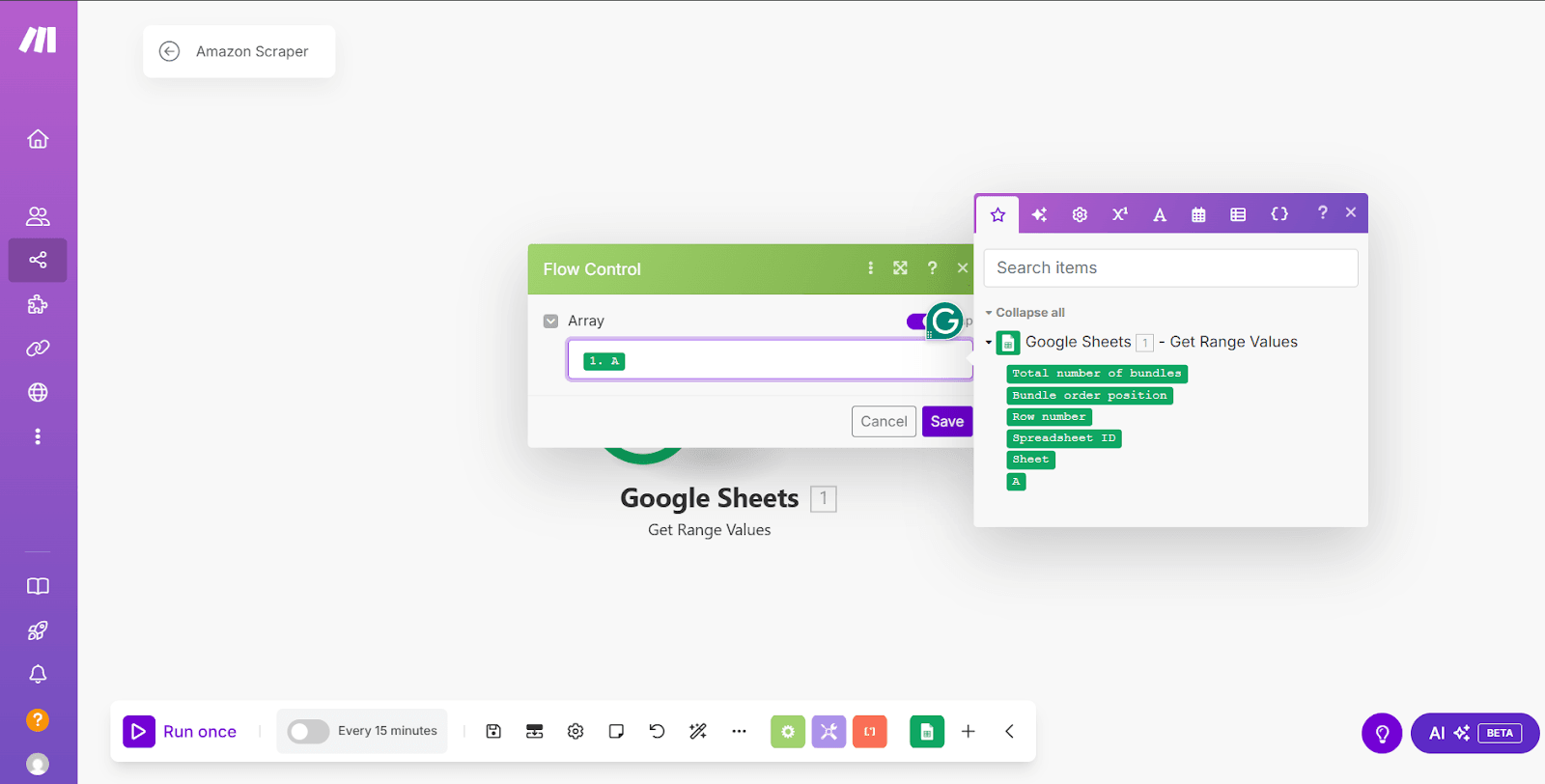Toggle the scenario scheduling switch
Screen dimensions: 1545x784
point(308,731)
